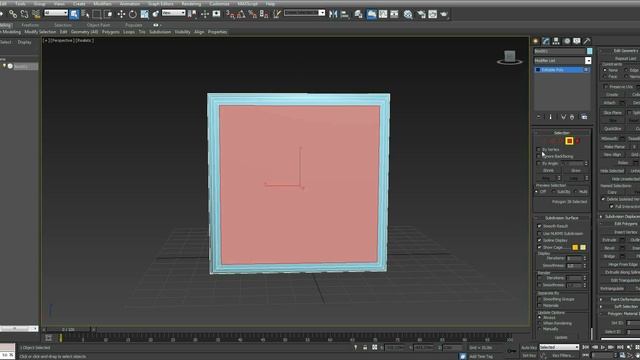Toggle the 3D Snaps icon

point(231,14)
